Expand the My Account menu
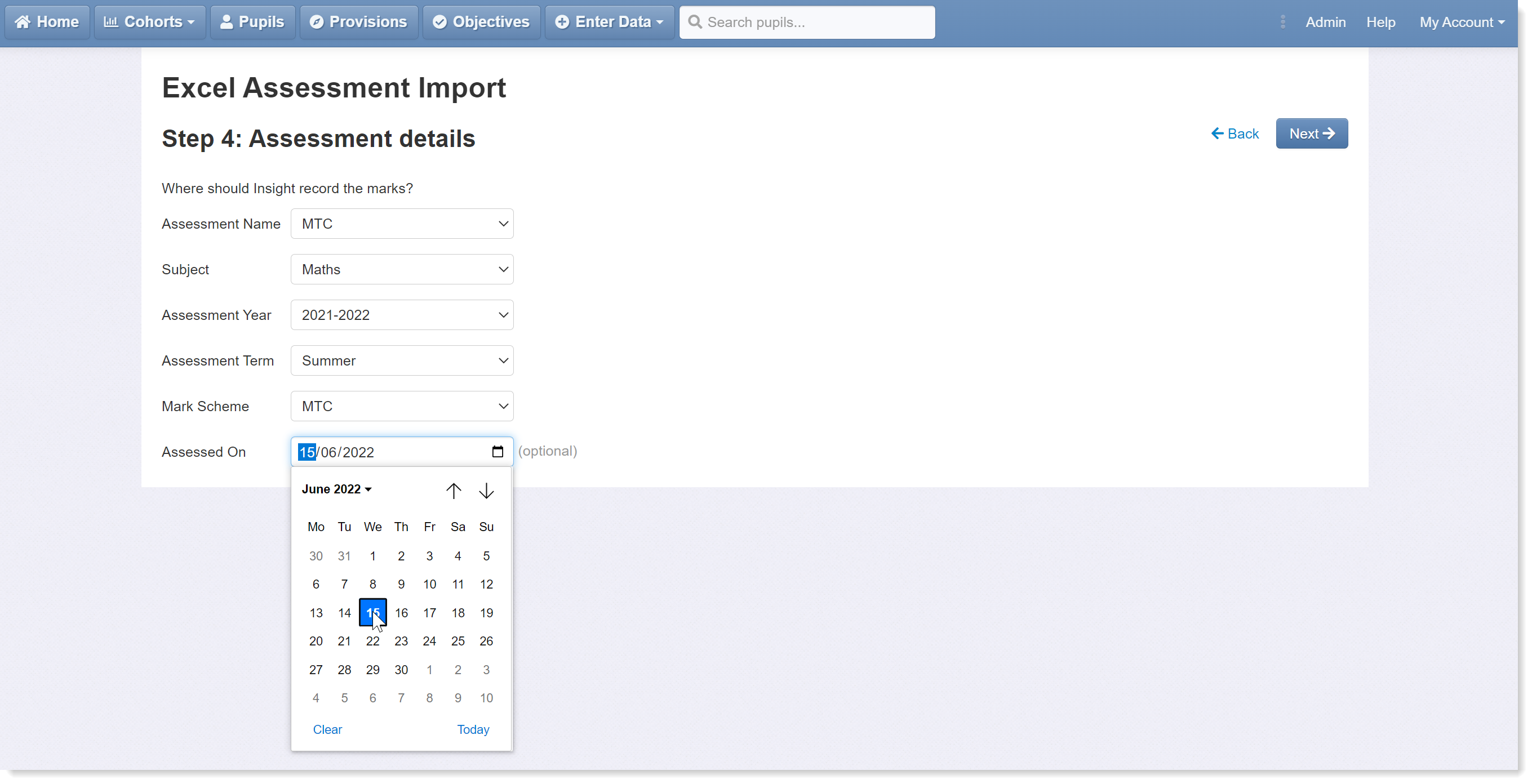1532x784 pixels. (x=1462, y=22)
